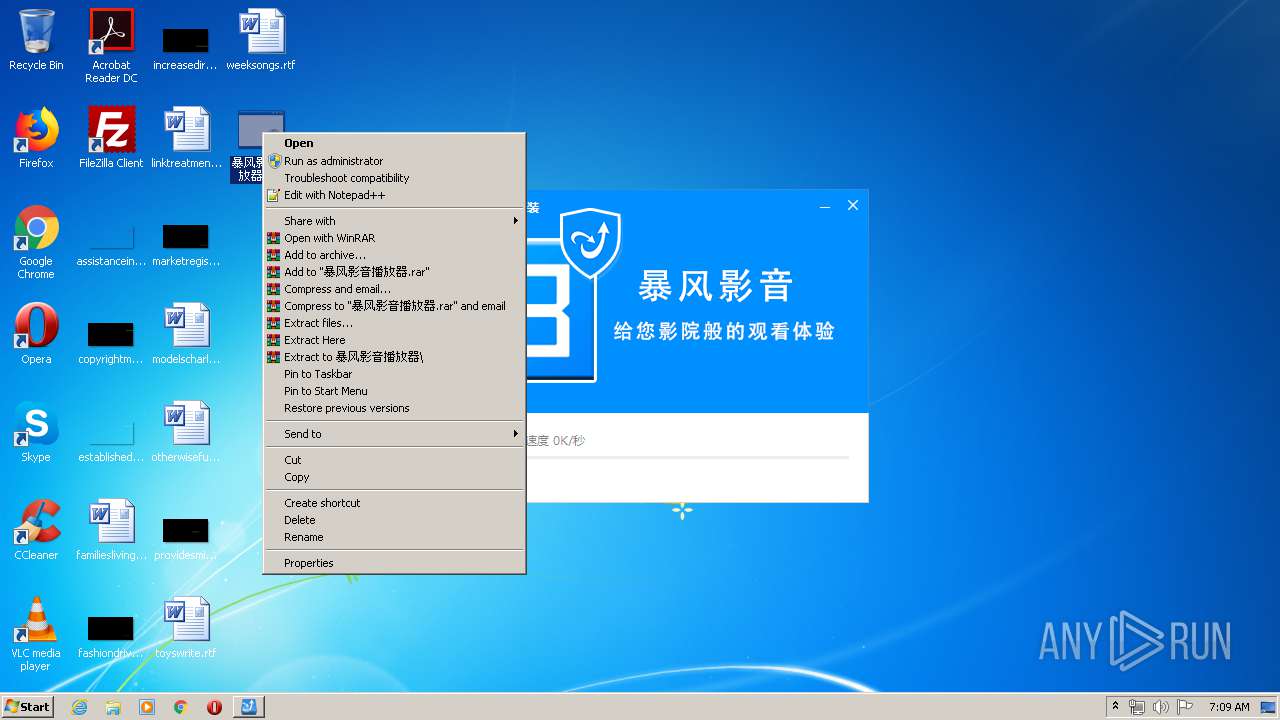Click the network tray icon
Screen dimensions: 1280x720
click(x=1137, y=707)
